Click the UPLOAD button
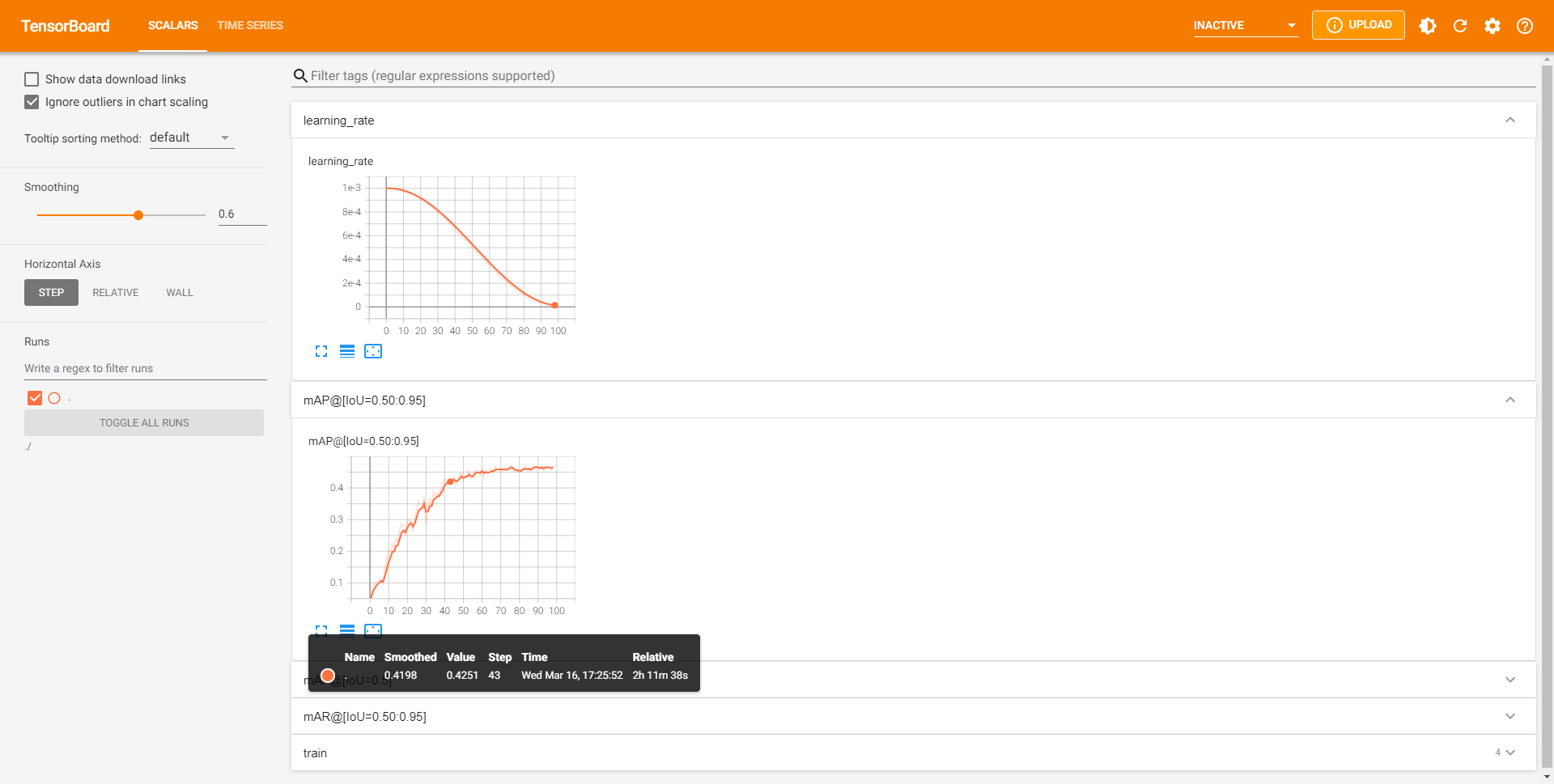1554x784 pixels. 1358,25
